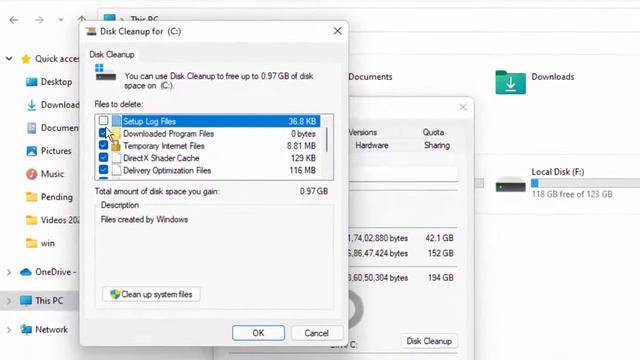Viewport: 640px width, 360px height.
Task: Click the OneDrive cloud icon
Action: [x=26, y=272]
